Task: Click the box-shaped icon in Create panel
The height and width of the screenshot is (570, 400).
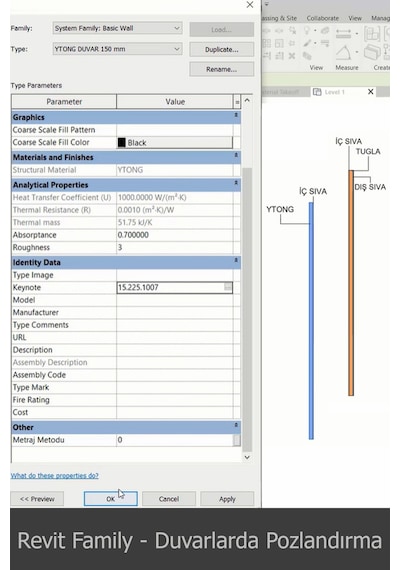Action: point(372,52)
